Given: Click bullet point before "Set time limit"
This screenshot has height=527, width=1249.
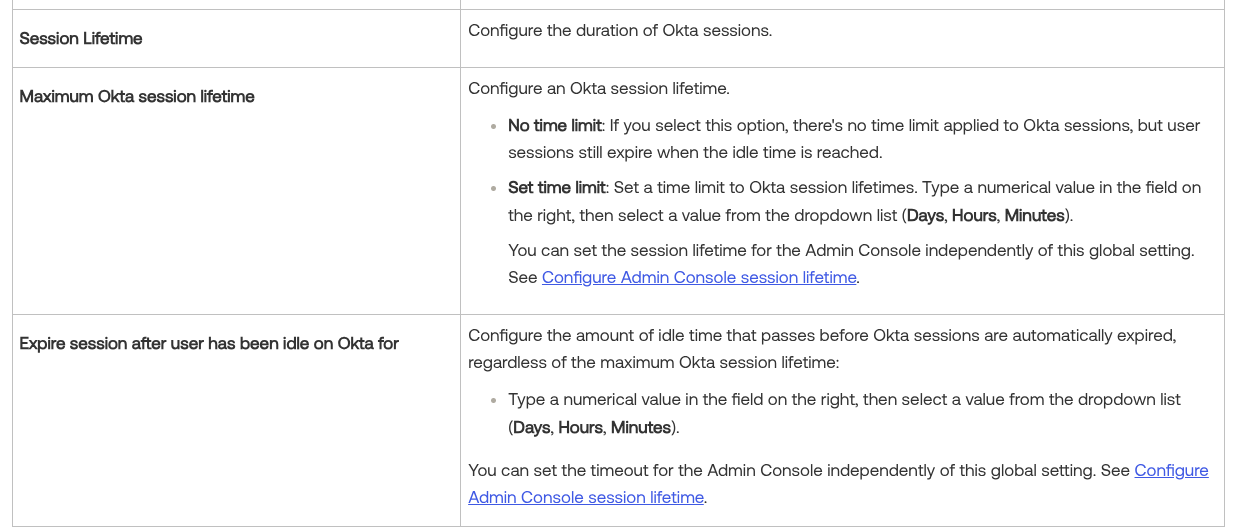Looking at the screenshot, I should 494,189.
